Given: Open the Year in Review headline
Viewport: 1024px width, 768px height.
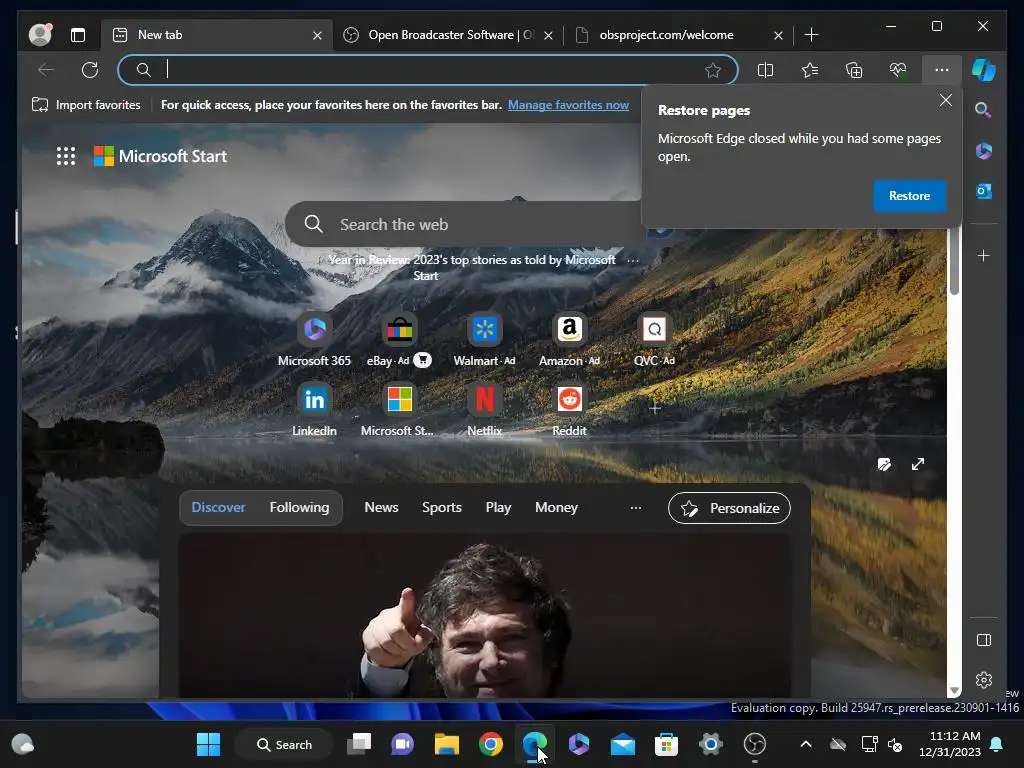Looking at the screenshot, I should (472, 267).
